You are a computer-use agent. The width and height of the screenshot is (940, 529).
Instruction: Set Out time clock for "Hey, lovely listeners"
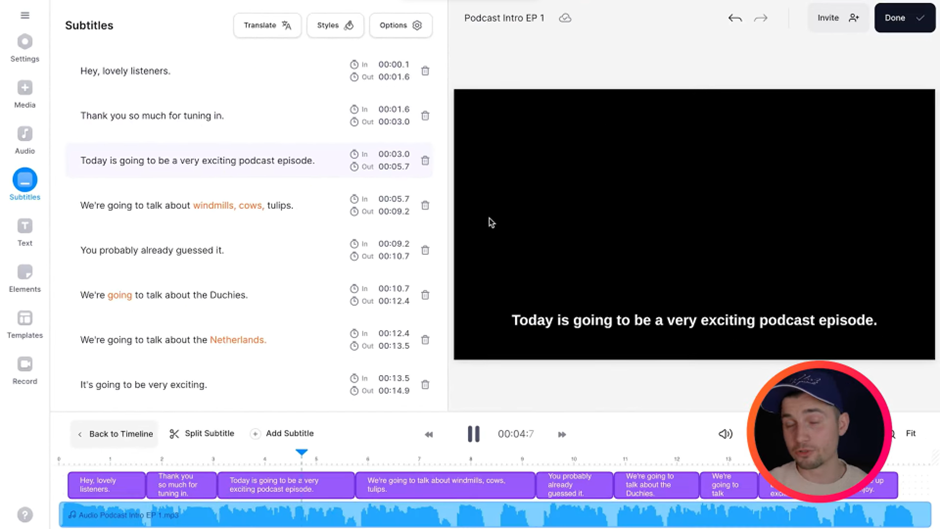[354, 77]
